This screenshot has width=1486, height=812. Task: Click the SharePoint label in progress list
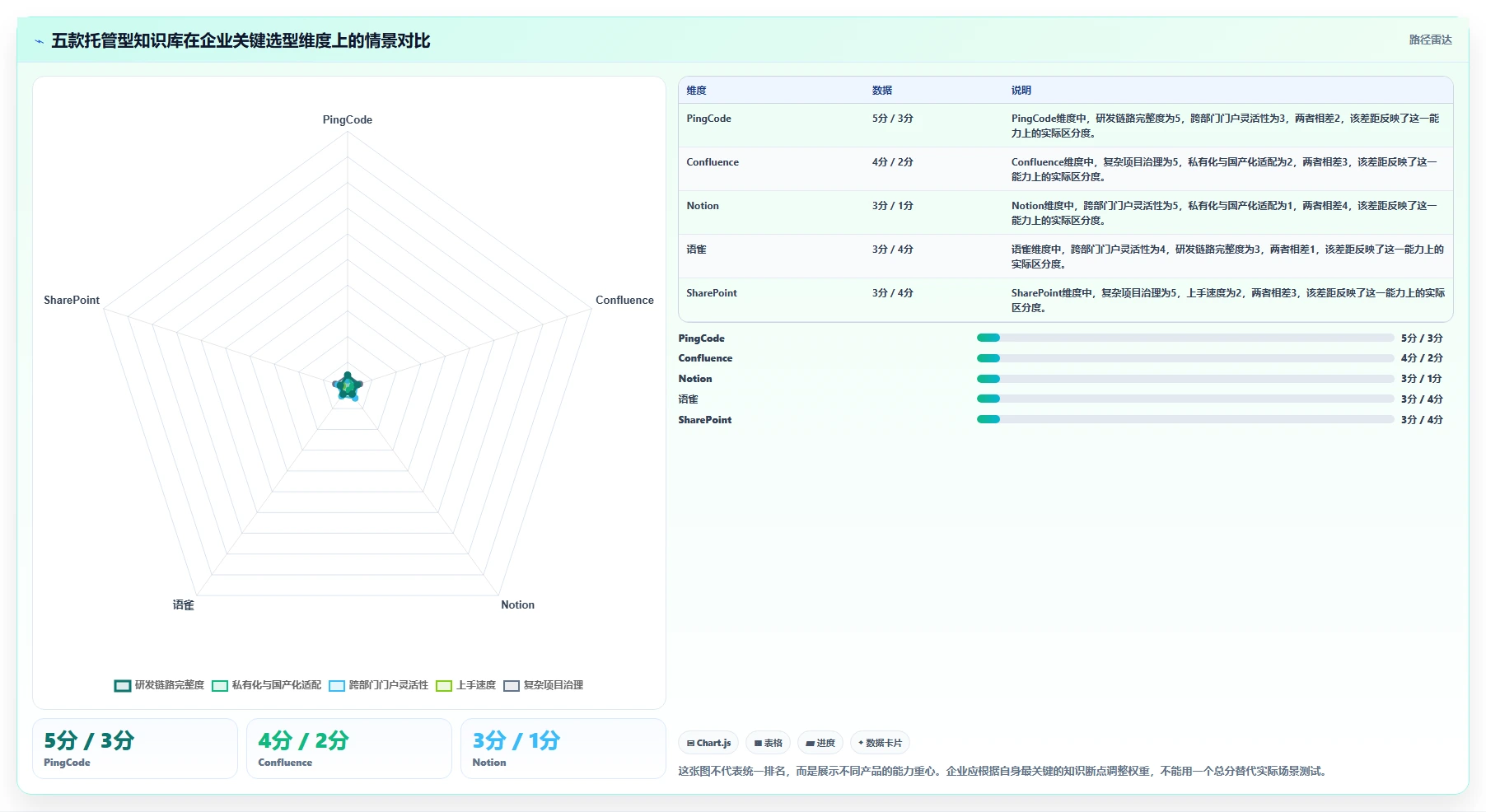tap(705, 420)
